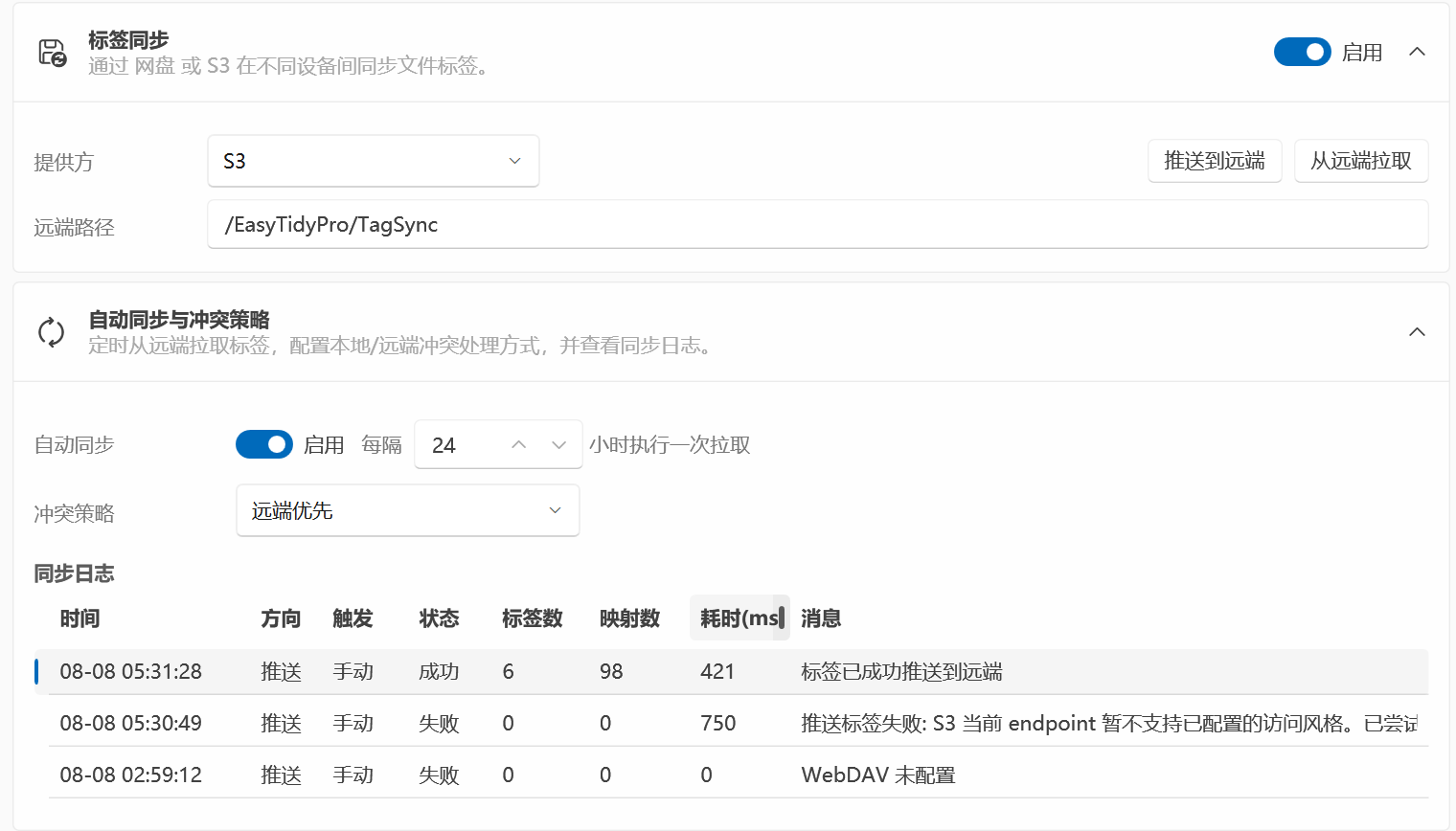Screen dimensions: 1456x831
Task: Disable the 自动同步 启用 toggle
Action: 264,444
